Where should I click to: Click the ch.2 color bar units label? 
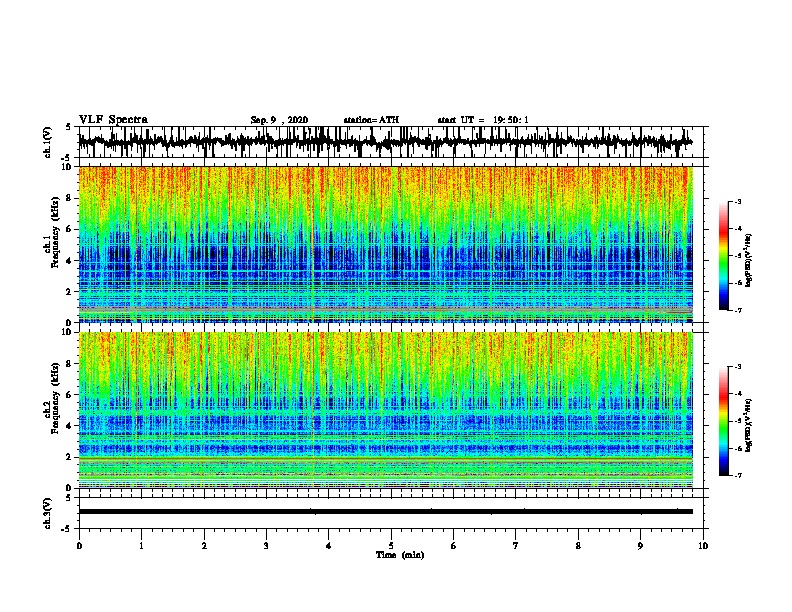point(748,425)
